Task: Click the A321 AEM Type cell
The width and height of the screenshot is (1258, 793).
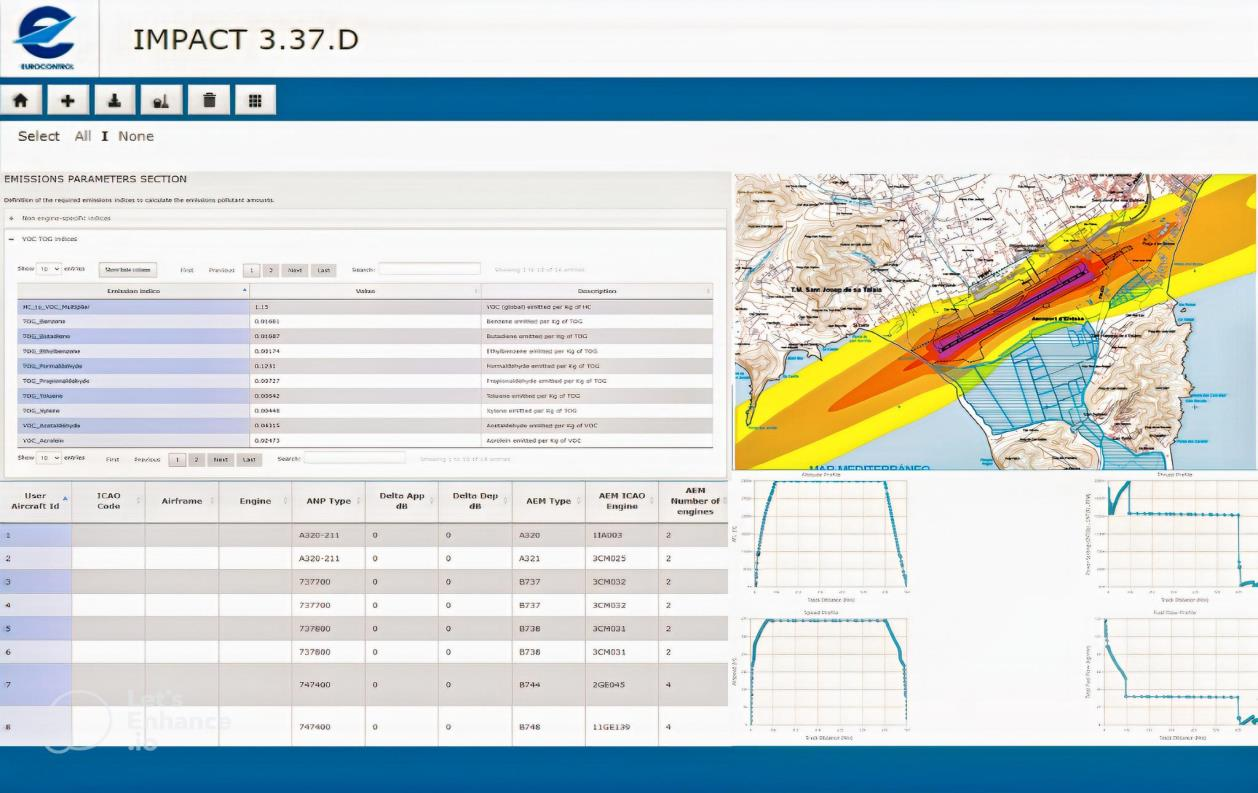Action: tap(548, 558)
